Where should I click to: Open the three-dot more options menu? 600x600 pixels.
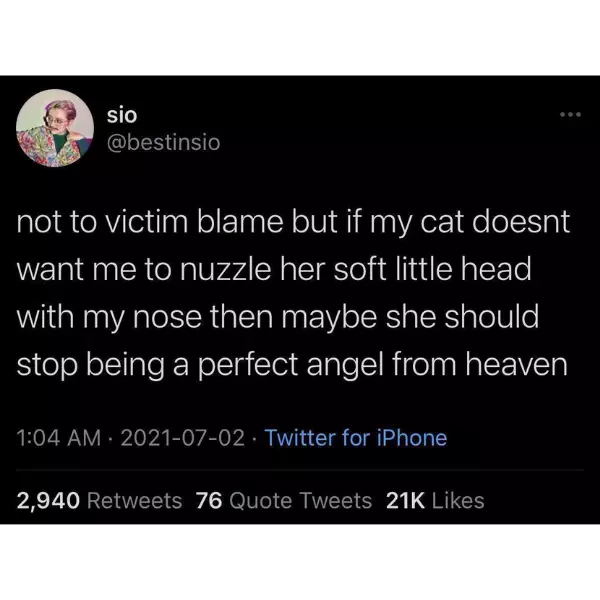tap(571, 114)
